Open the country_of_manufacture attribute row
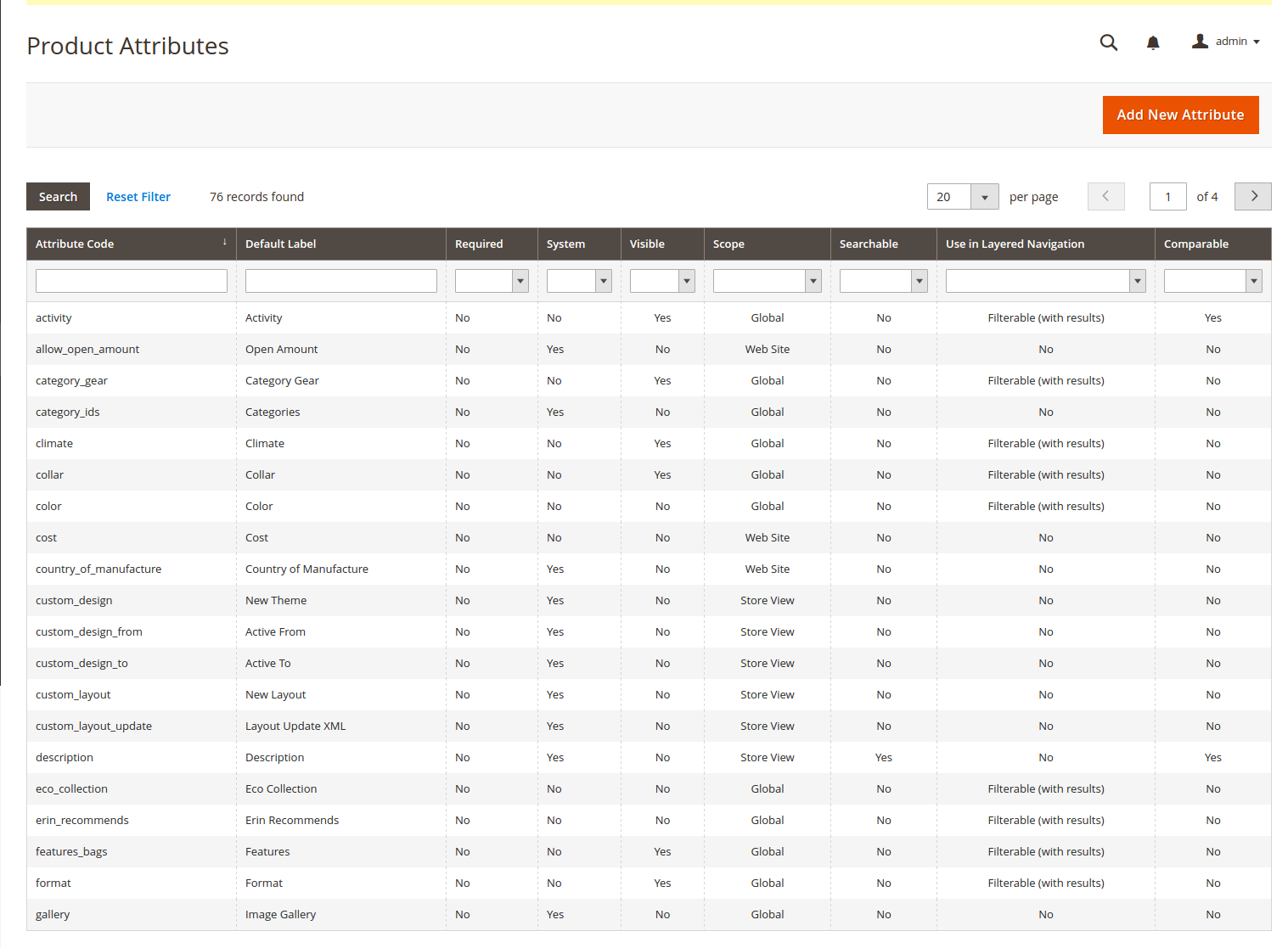Viewport: 1288px width, 948px height. [649, 569]
